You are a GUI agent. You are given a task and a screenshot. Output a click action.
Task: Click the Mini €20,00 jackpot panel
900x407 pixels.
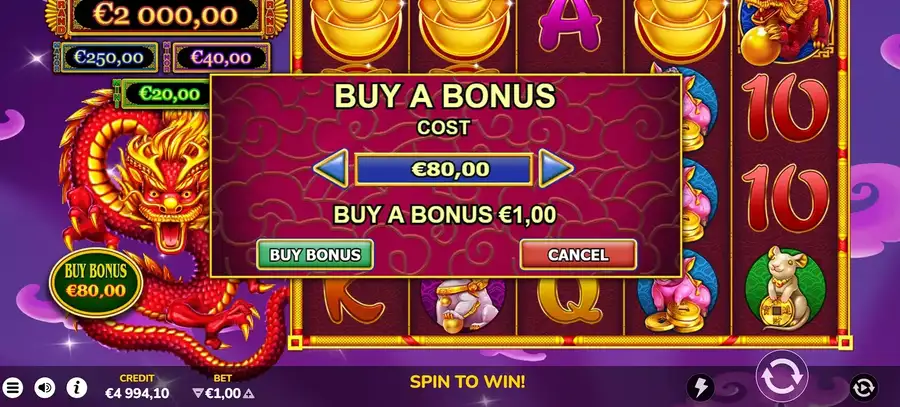click(166, 94)
